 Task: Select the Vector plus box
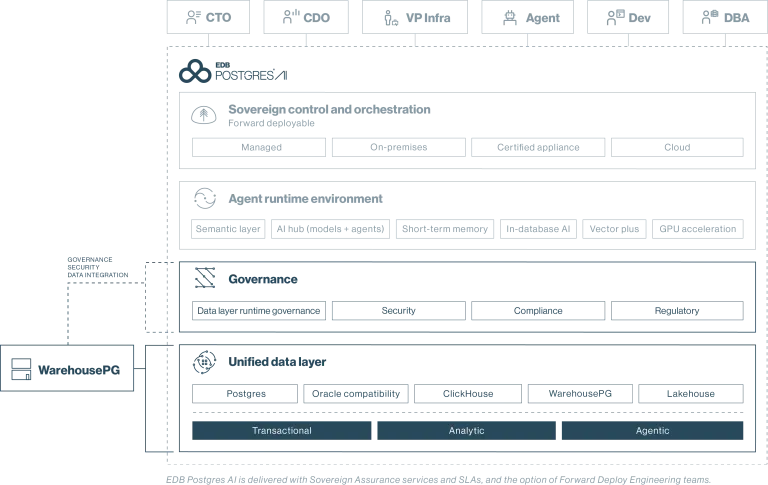point(614,229)
